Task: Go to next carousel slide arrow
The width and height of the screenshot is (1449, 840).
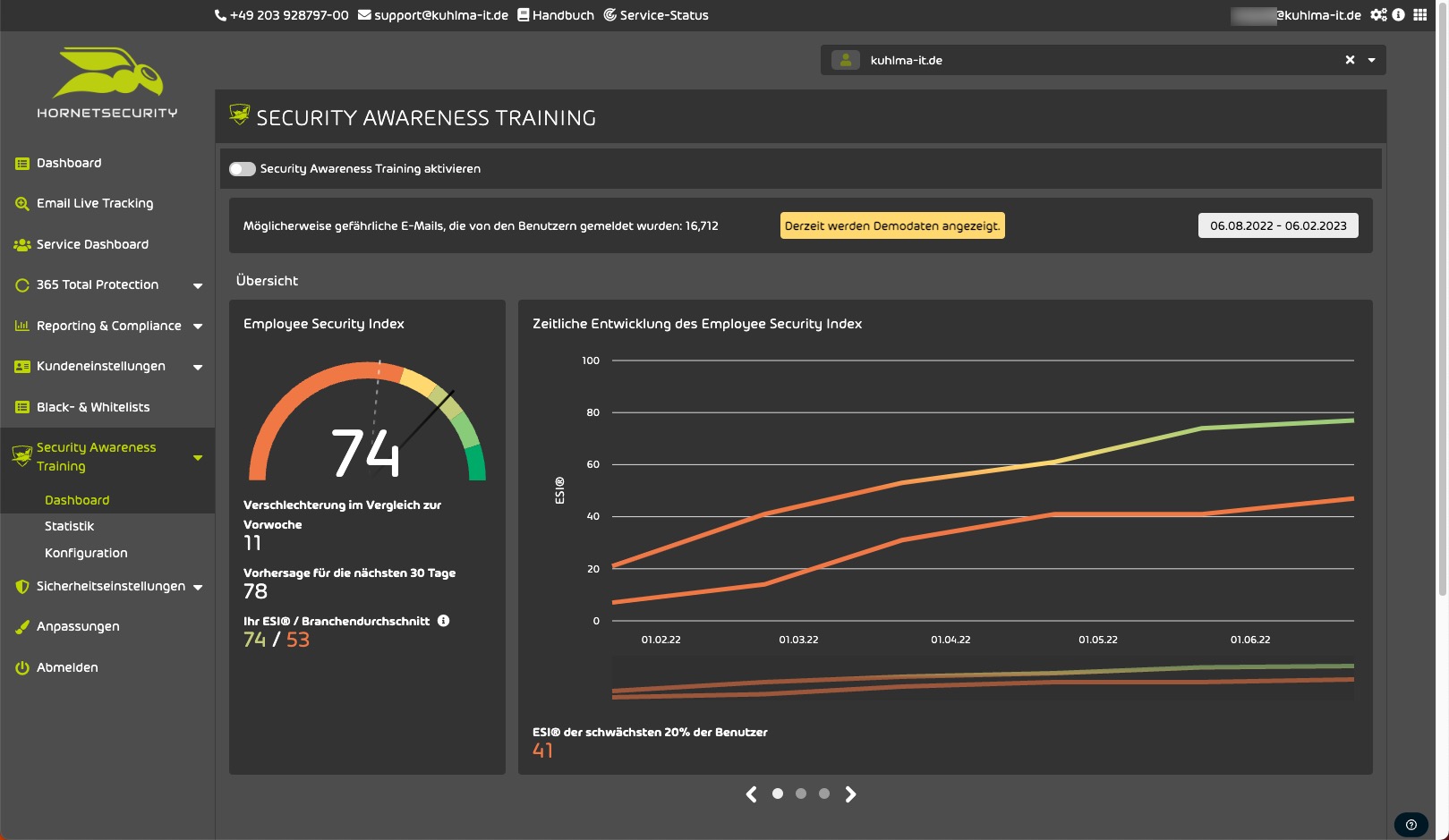Action: click(x=850, y=793)
